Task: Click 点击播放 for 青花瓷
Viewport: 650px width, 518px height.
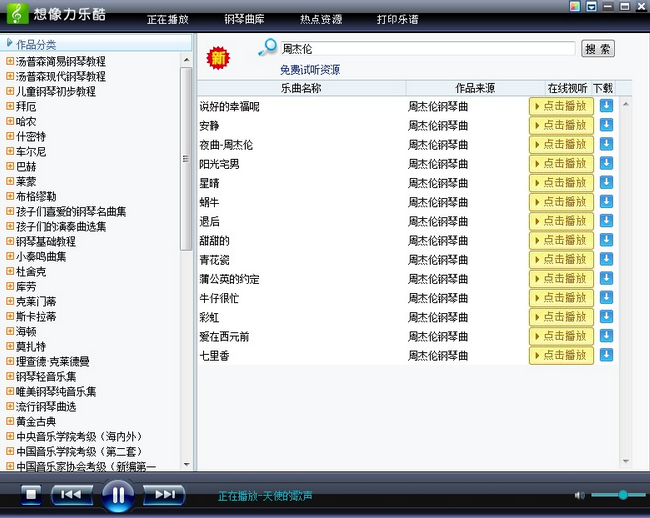Action: pos(561,259)
